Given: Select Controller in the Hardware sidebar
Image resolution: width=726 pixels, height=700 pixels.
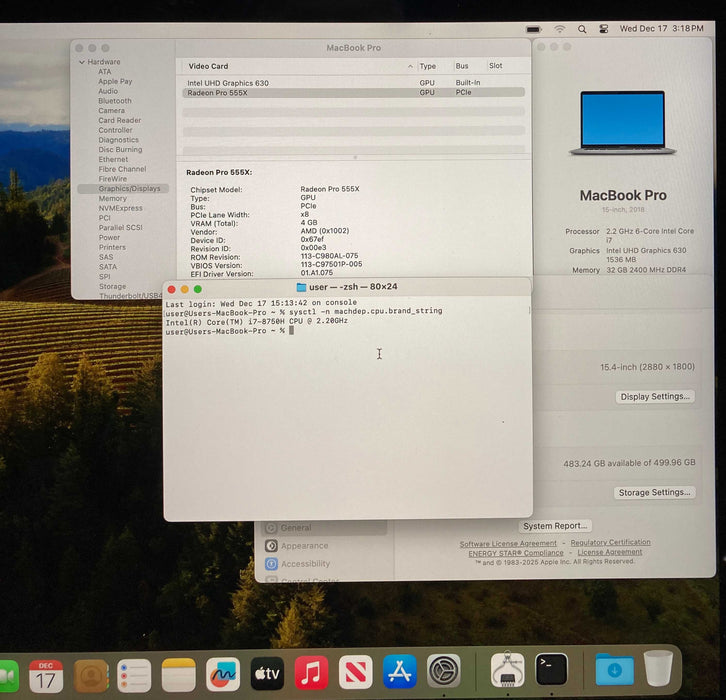Looking at the screenshot, I should coord(115,130).
